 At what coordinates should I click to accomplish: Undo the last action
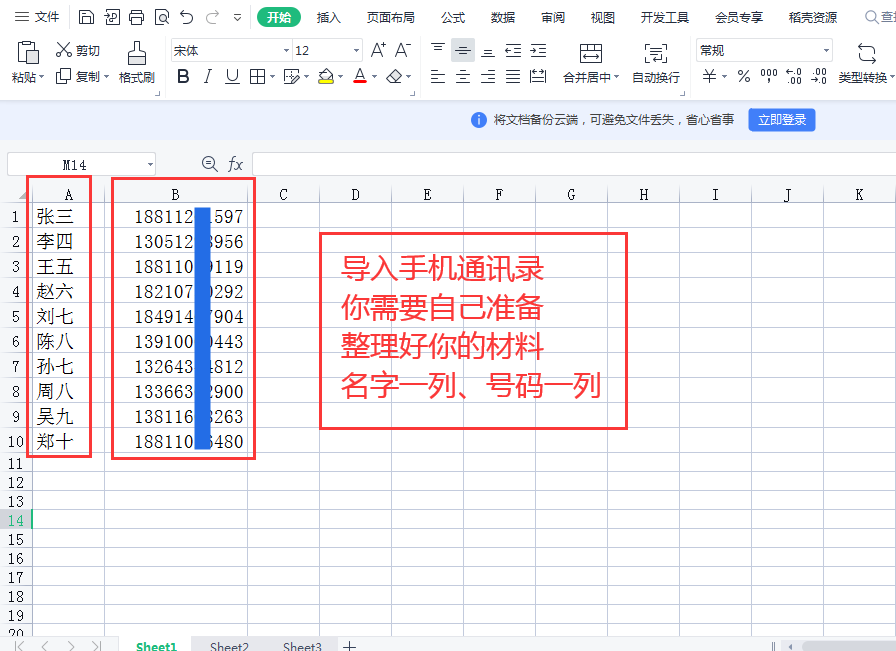tap(187, 17)
